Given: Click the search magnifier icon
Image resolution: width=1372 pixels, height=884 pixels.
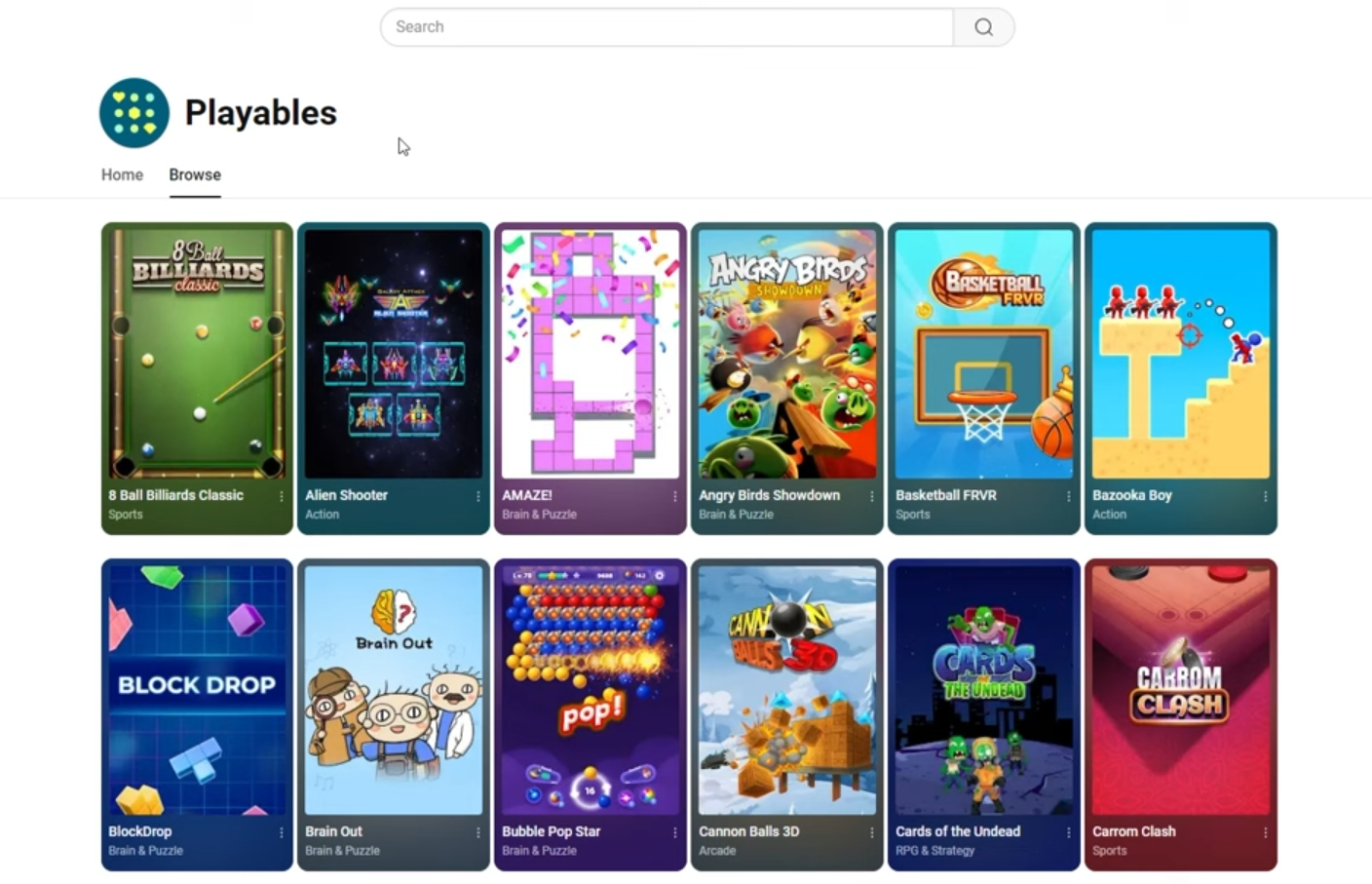Looking at the screenshot, I should tap(982, 27).
